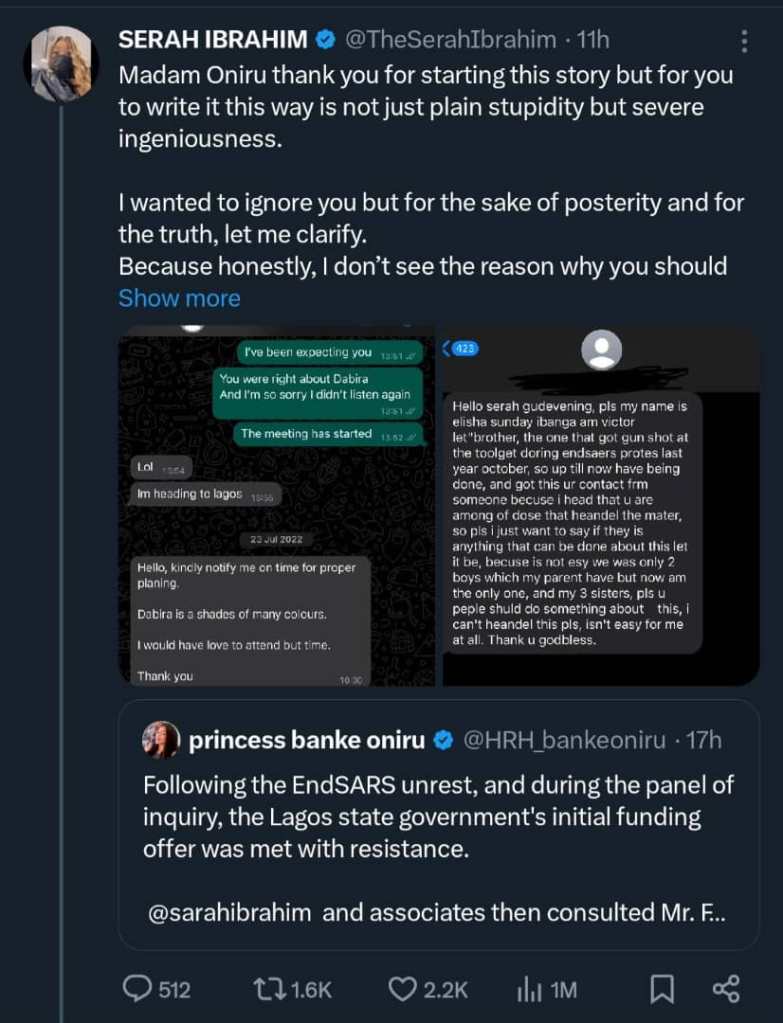Repost this tweet using the retweet icon
Image resolution: width=783 pixels, height=1023 pixels.
(267, 989)
